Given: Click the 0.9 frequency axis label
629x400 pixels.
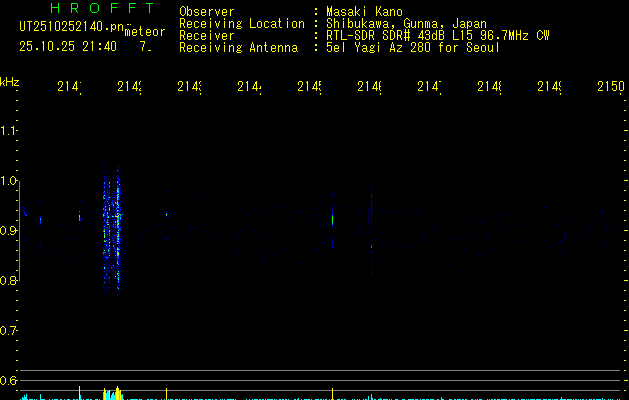Looking at the screenshot, I should pos(8,231).
